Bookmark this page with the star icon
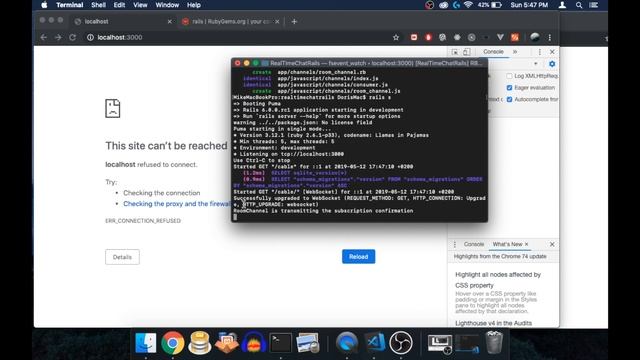 tap(396, 37)
